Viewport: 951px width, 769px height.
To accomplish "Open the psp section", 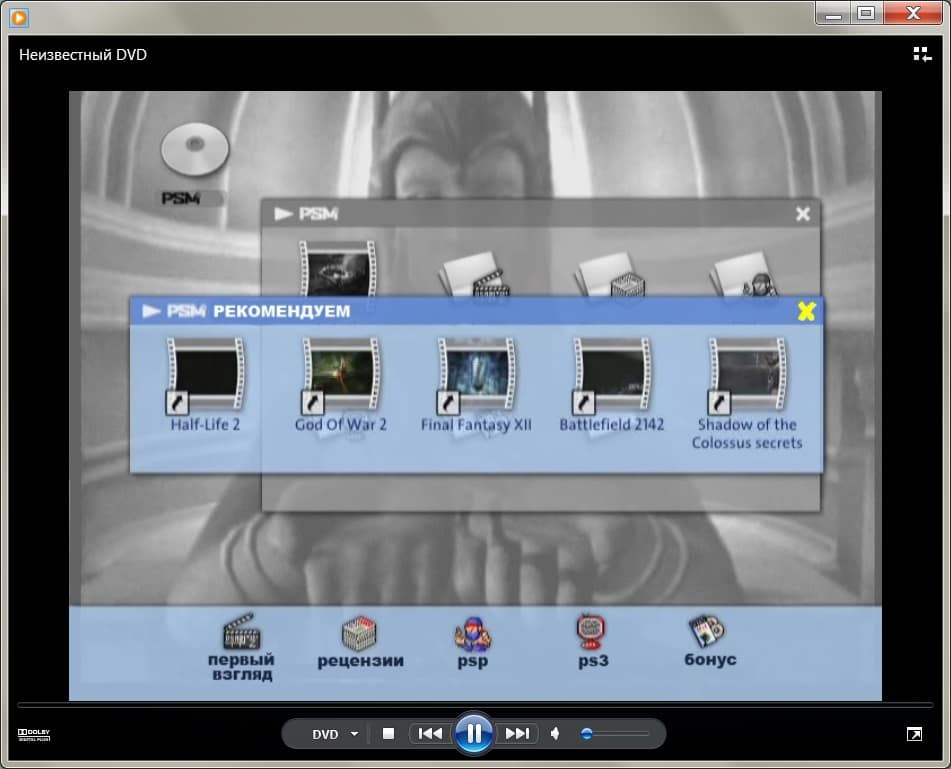I will point(472,643).
